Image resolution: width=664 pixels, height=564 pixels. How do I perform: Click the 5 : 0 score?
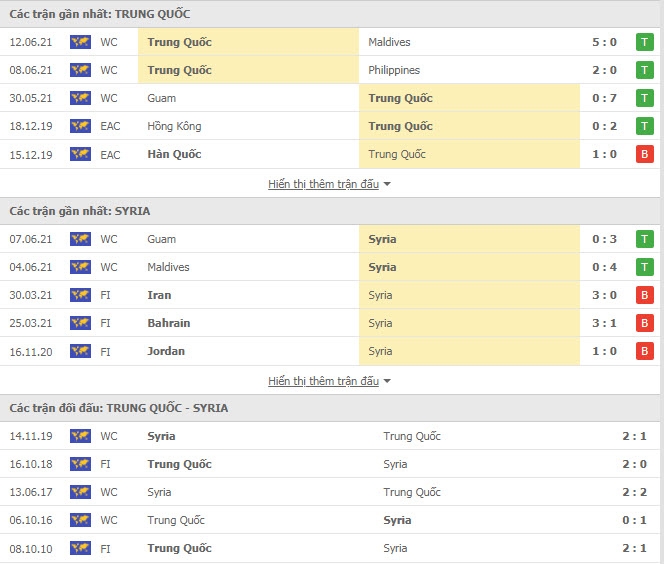[605, 42]
